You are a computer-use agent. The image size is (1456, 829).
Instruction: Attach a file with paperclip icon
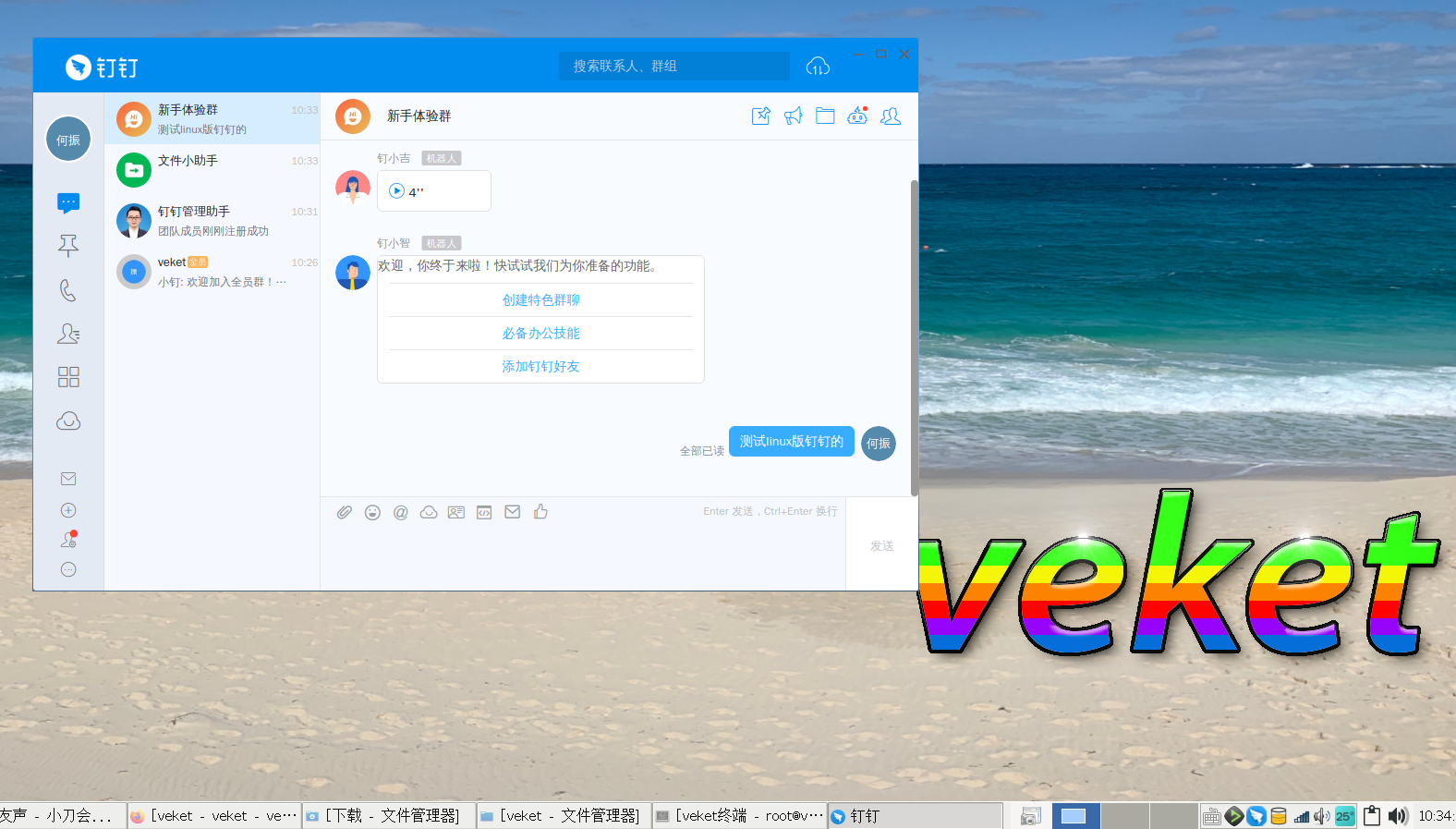[345, 512]
